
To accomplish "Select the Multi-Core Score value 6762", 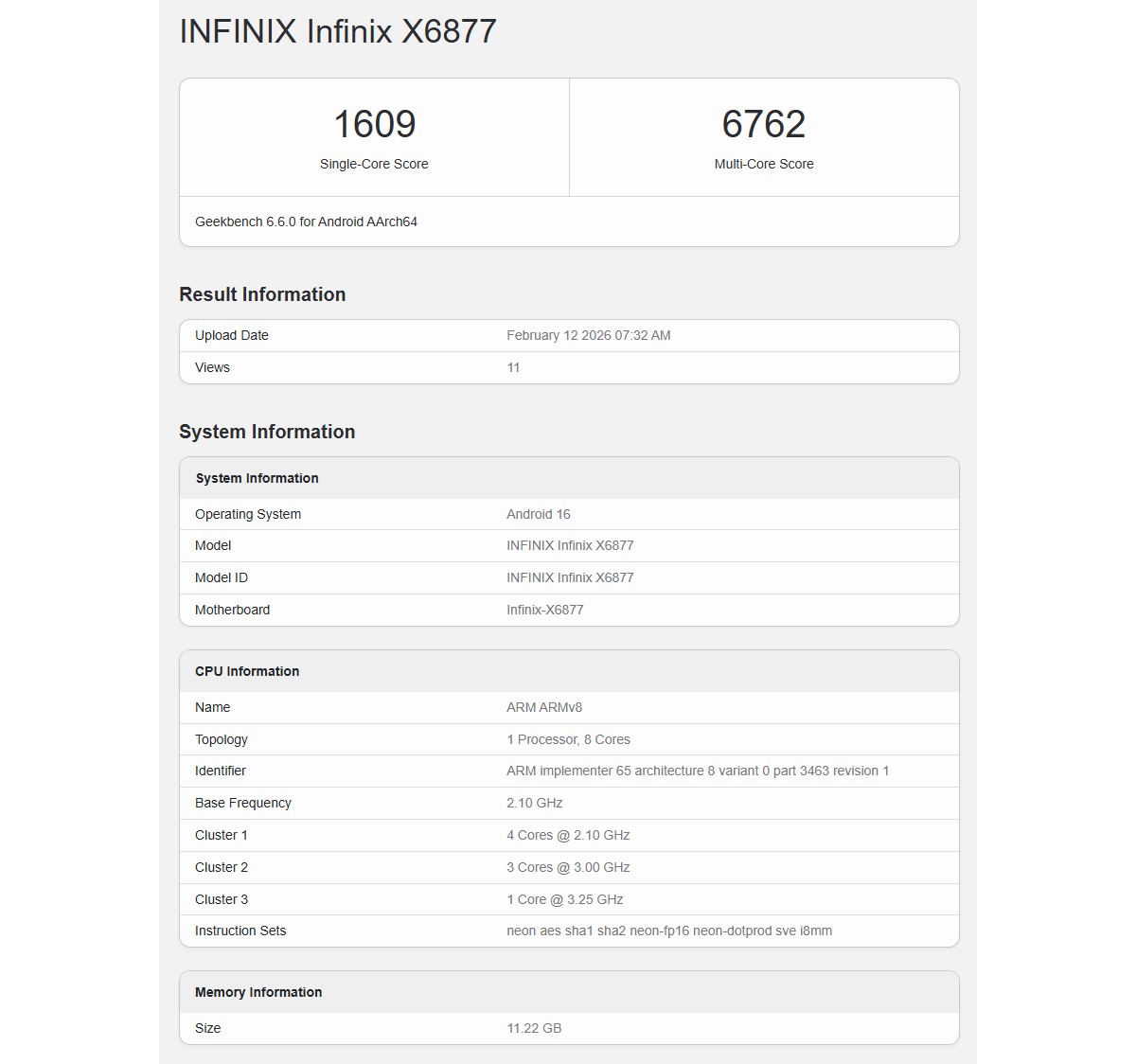I will coord(763,123).
